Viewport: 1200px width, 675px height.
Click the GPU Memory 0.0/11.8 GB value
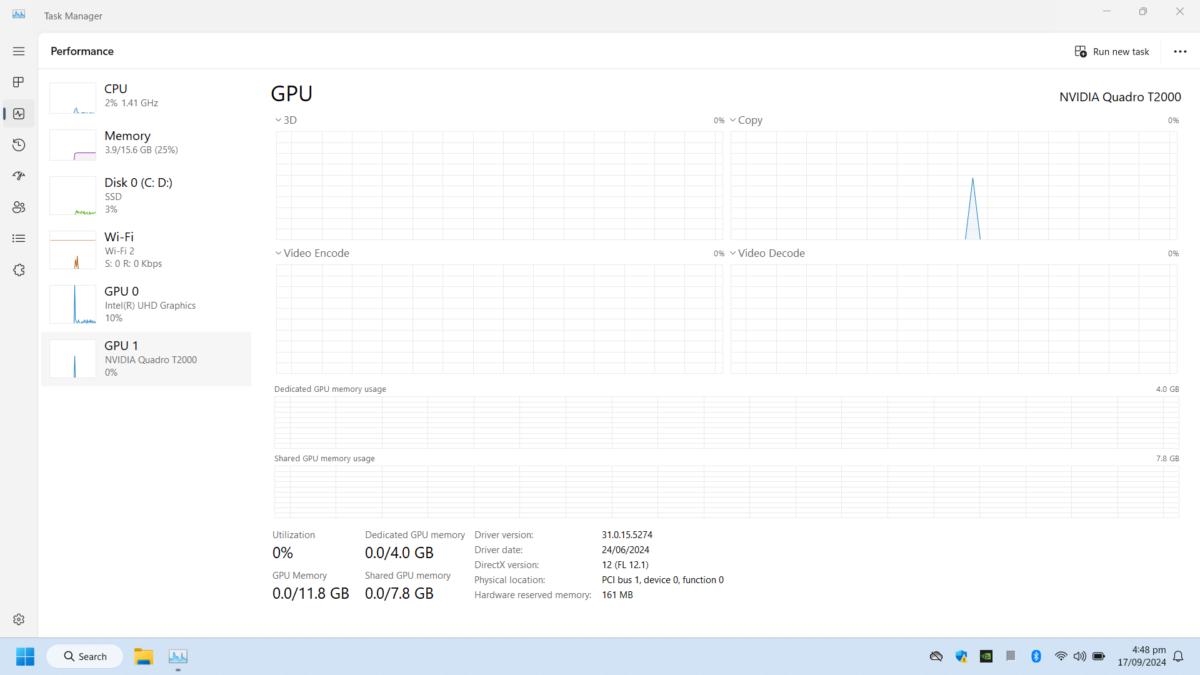pos(311,593)
